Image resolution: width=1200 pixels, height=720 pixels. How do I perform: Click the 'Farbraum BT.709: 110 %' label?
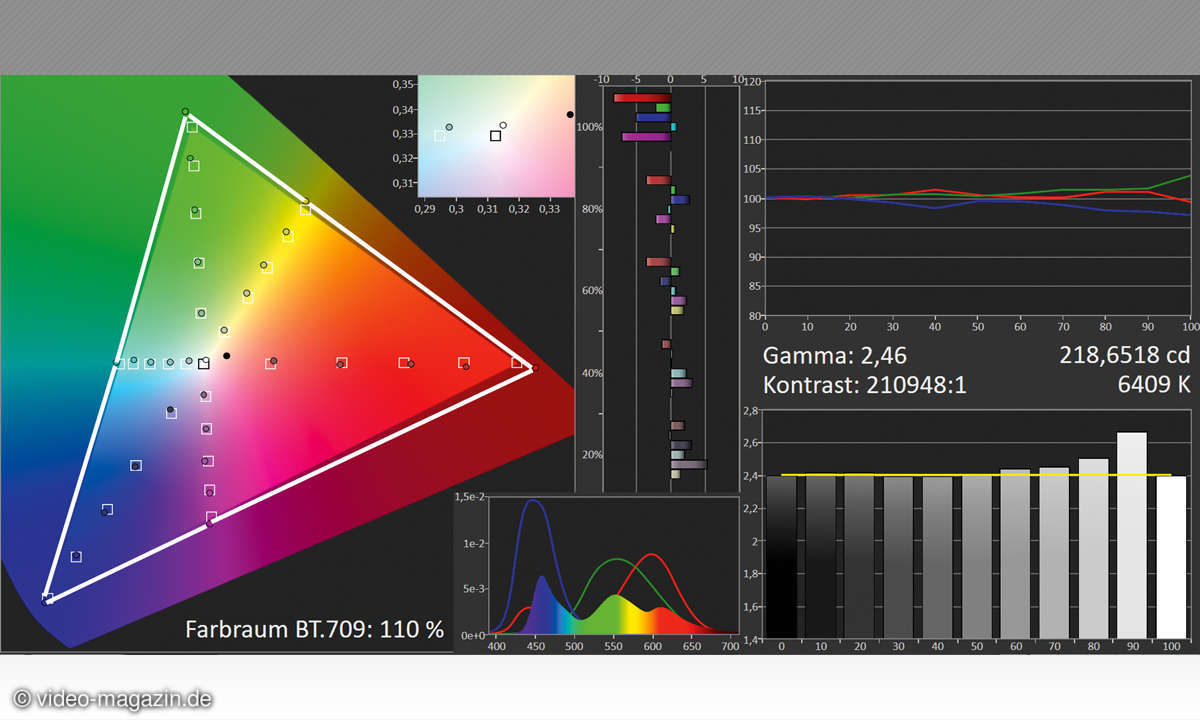(314, 630)
